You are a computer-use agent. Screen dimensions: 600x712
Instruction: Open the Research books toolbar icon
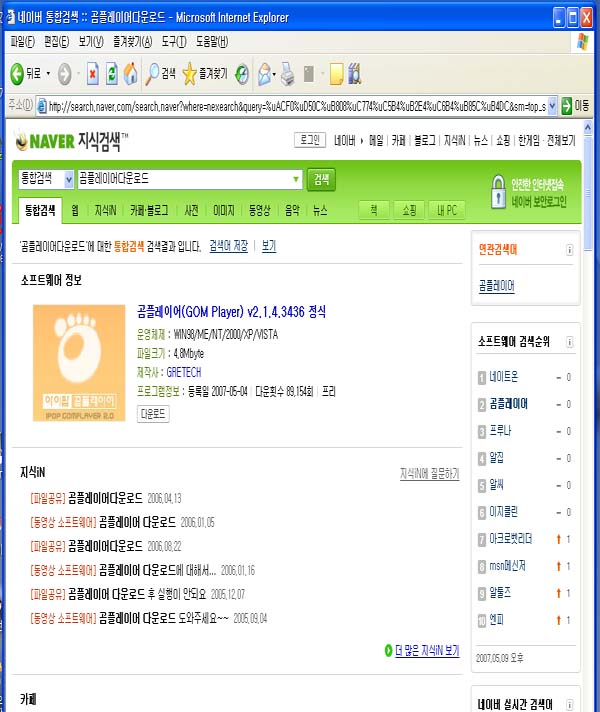[x=355, y=74]
